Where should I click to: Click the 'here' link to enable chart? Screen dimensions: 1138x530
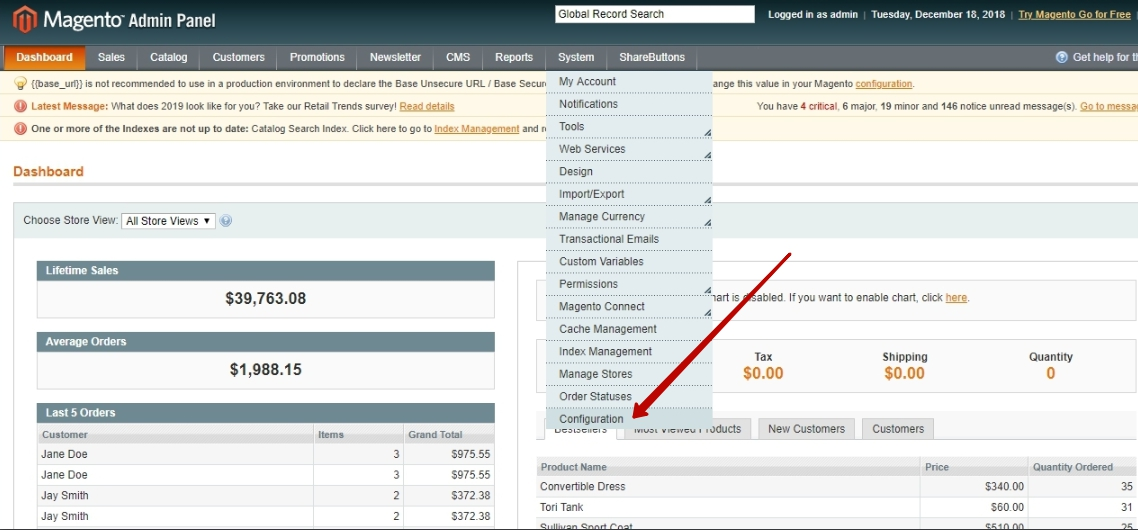[x=956, y=298]
